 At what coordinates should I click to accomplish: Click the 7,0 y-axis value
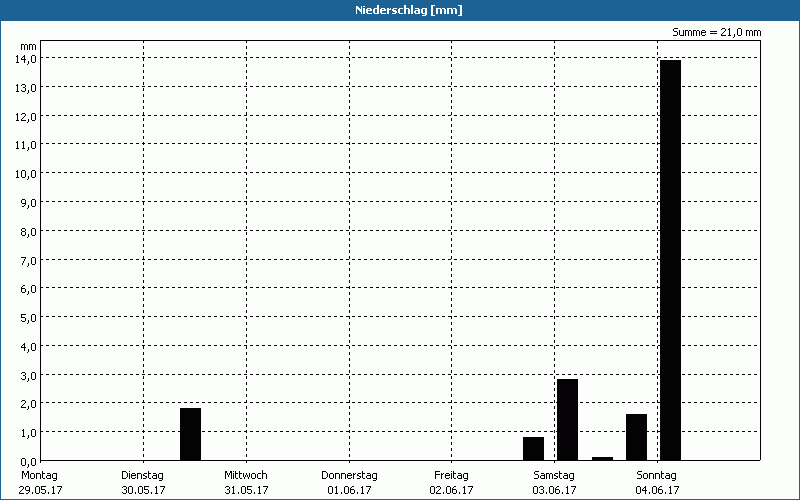[x=28, y=260]
